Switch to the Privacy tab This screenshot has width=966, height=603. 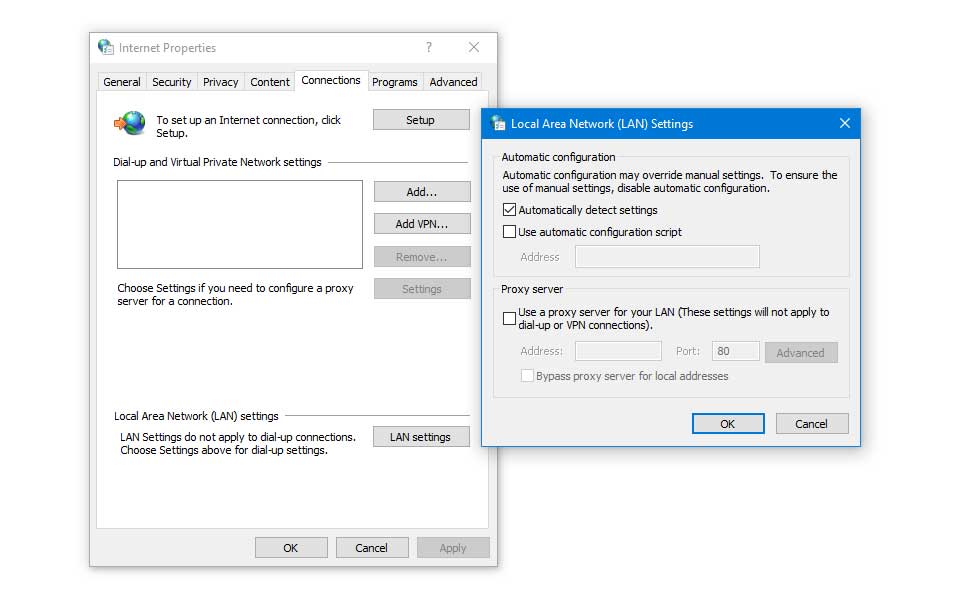coord(220,82)
